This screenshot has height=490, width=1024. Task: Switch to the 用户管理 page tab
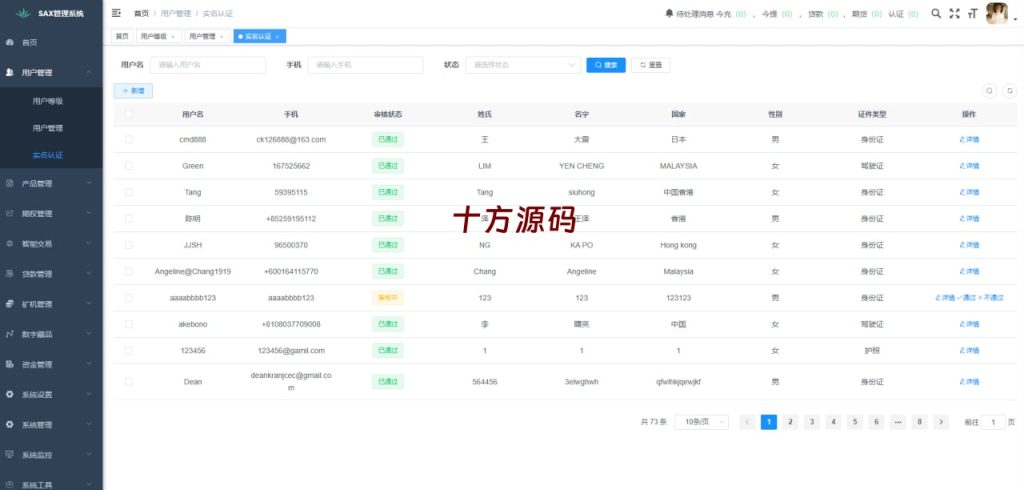point(207,37)
